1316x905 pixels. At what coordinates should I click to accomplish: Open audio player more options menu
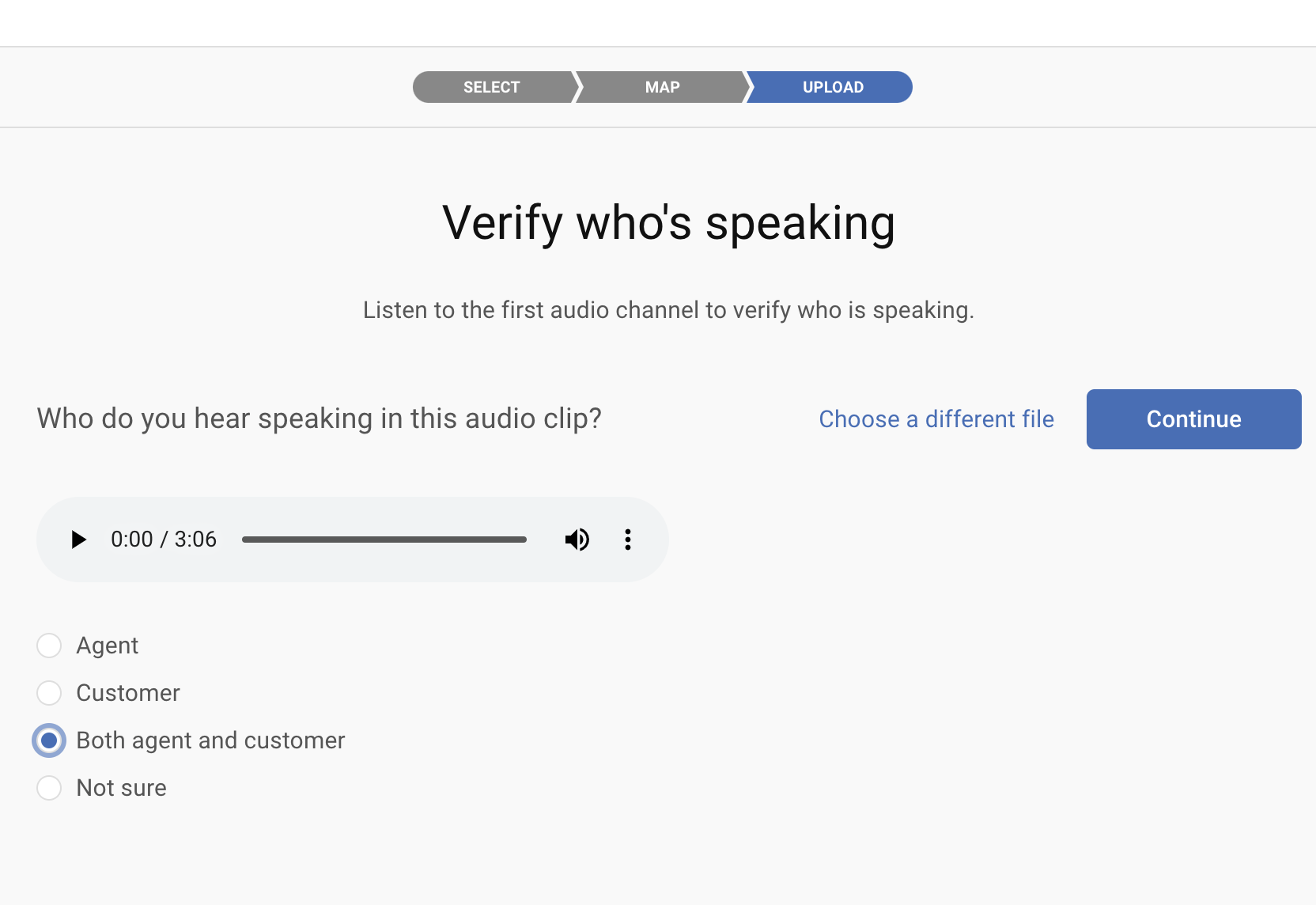[x=627, y=540]
